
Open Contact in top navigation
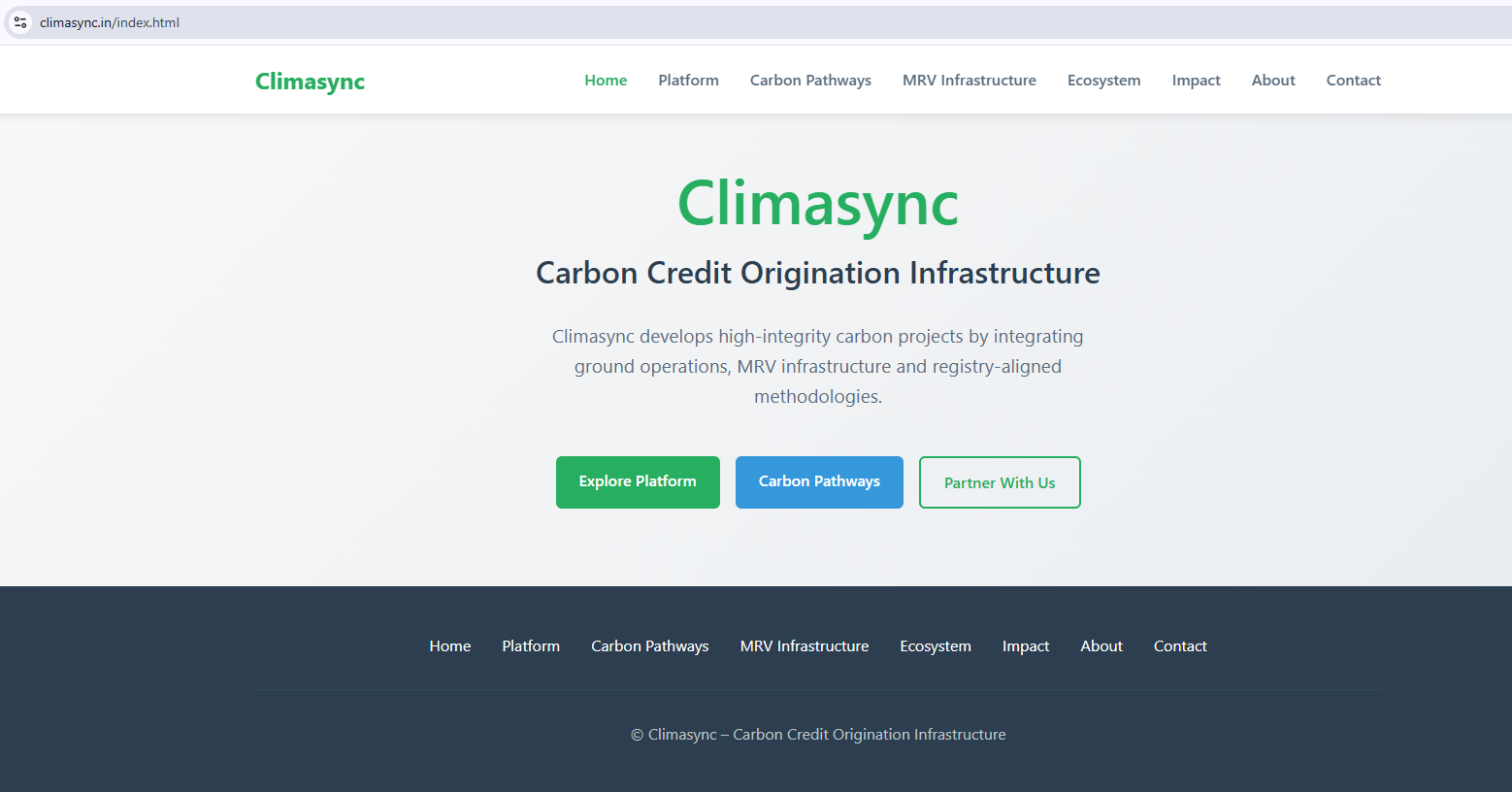1353,81
